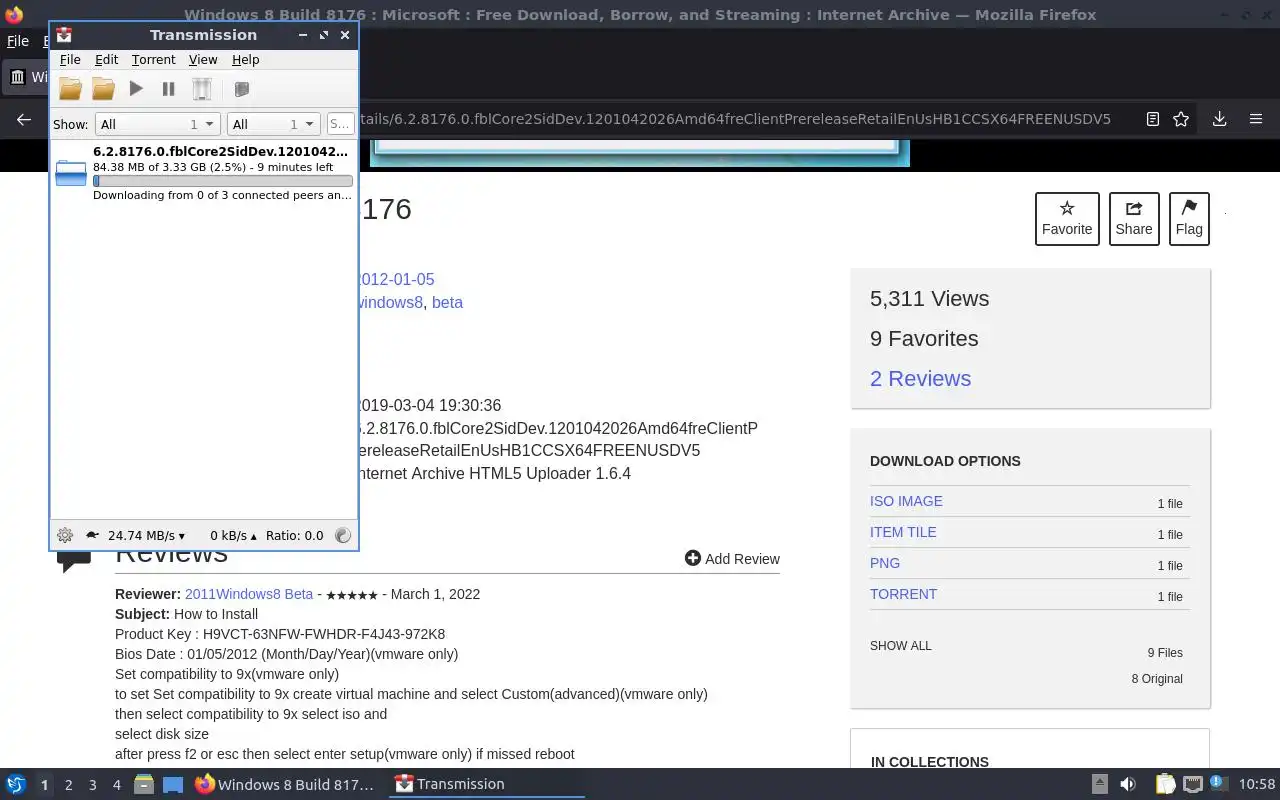Open second All tracker filter dropdown

pos(273,124)
